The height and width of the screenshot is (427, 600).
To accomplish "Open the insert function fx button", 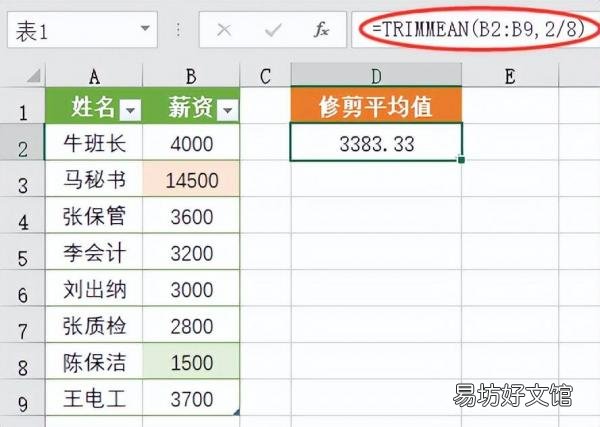I will [321, 30].
